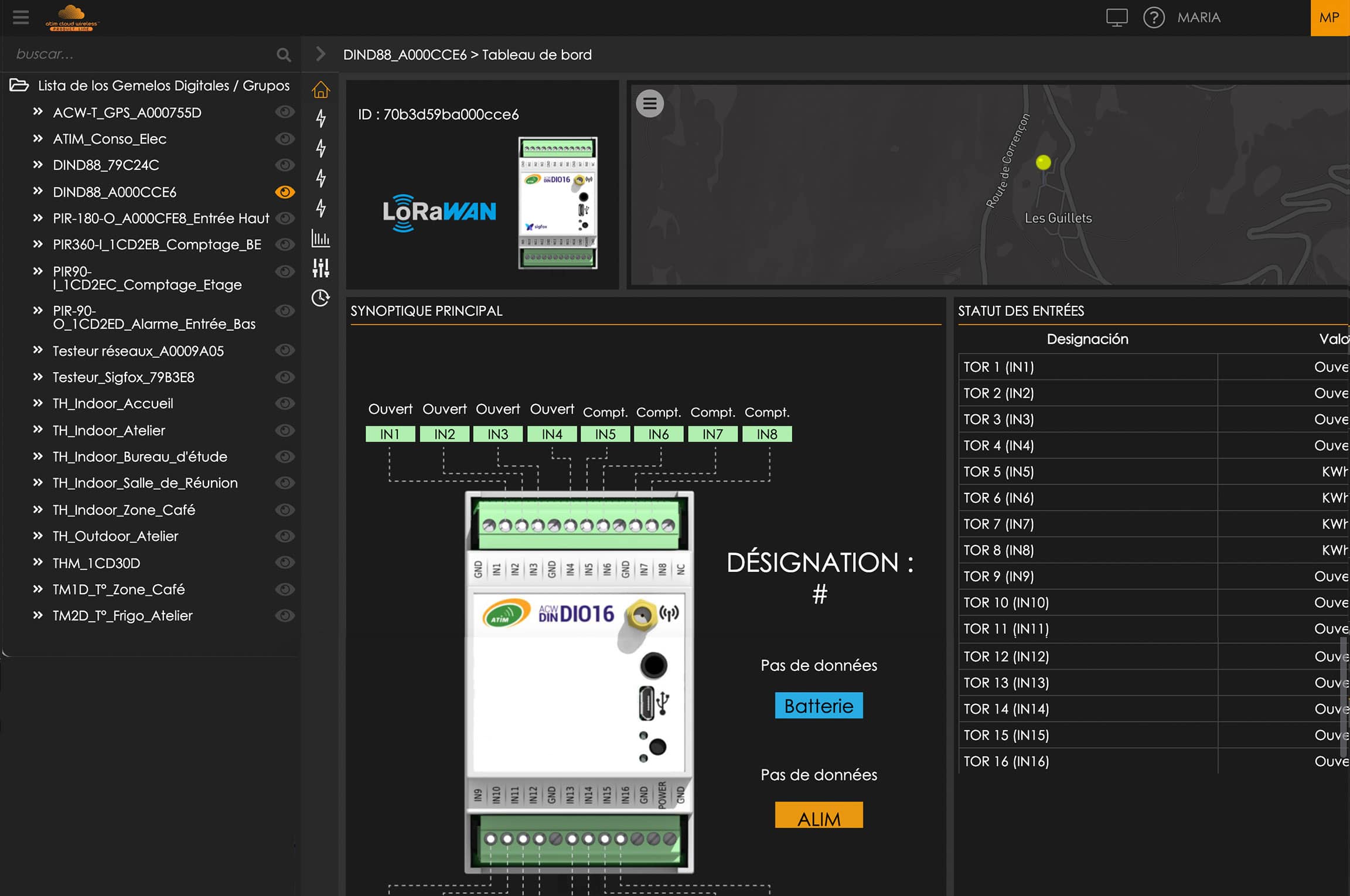
Task: Toggle visibility eye for DIND88_A000CCE6
Action: click(x=285, y=192)
